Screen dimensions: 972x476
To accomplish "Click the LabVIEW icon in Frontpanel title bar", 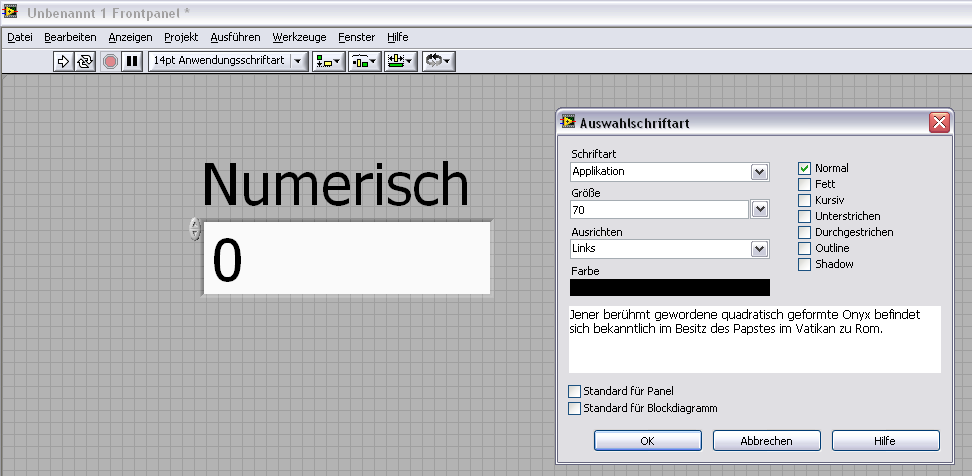I will click(x=10, y=11).
